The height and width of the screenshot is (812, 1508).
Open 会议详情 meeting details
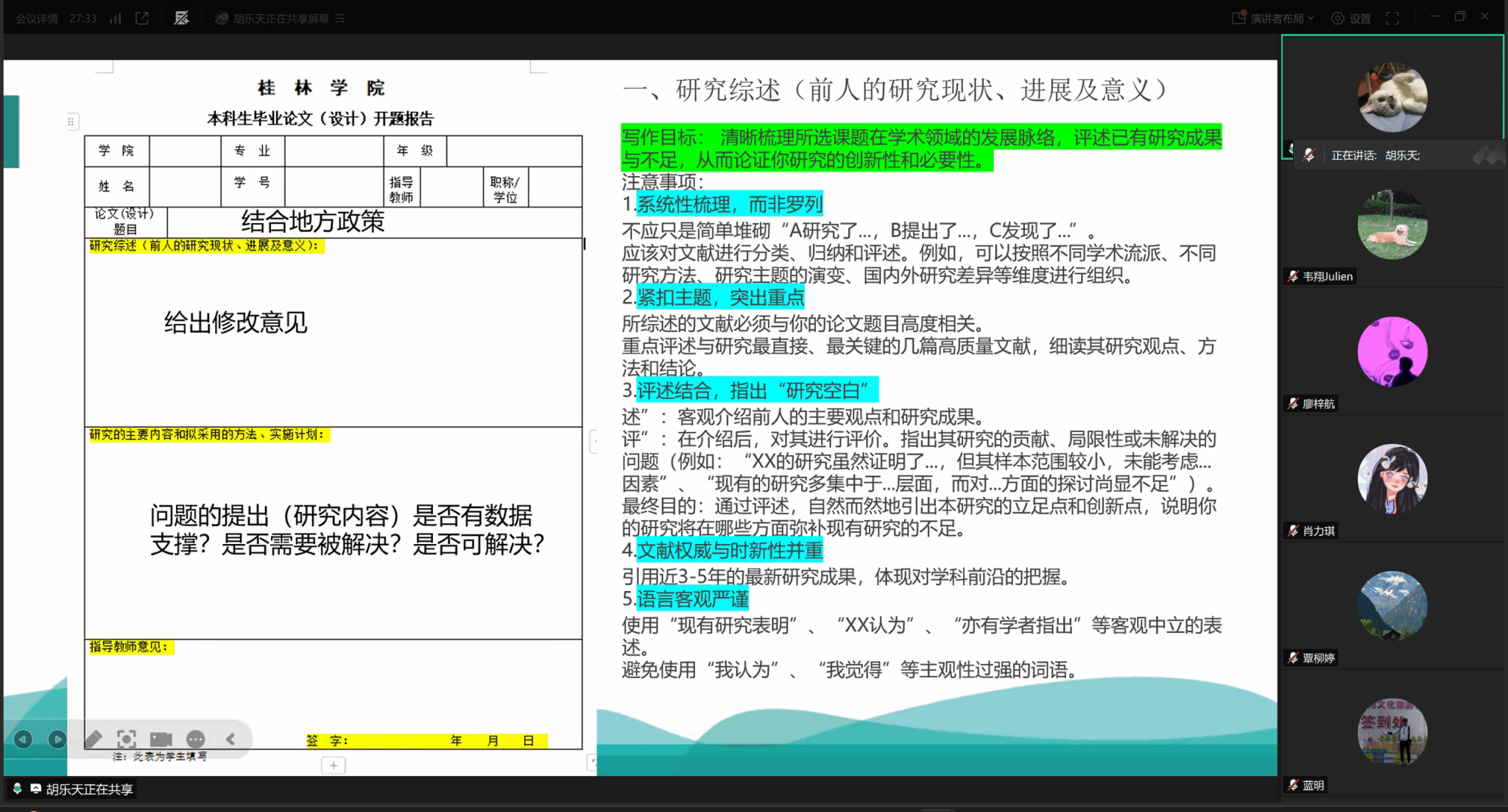pos(37,18)
